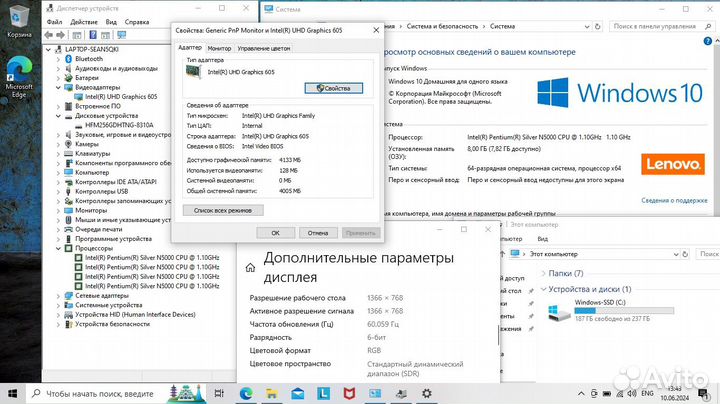Open the Mail app on taskbar
Viewport: 720px width, 404px height.
(298, 393)
